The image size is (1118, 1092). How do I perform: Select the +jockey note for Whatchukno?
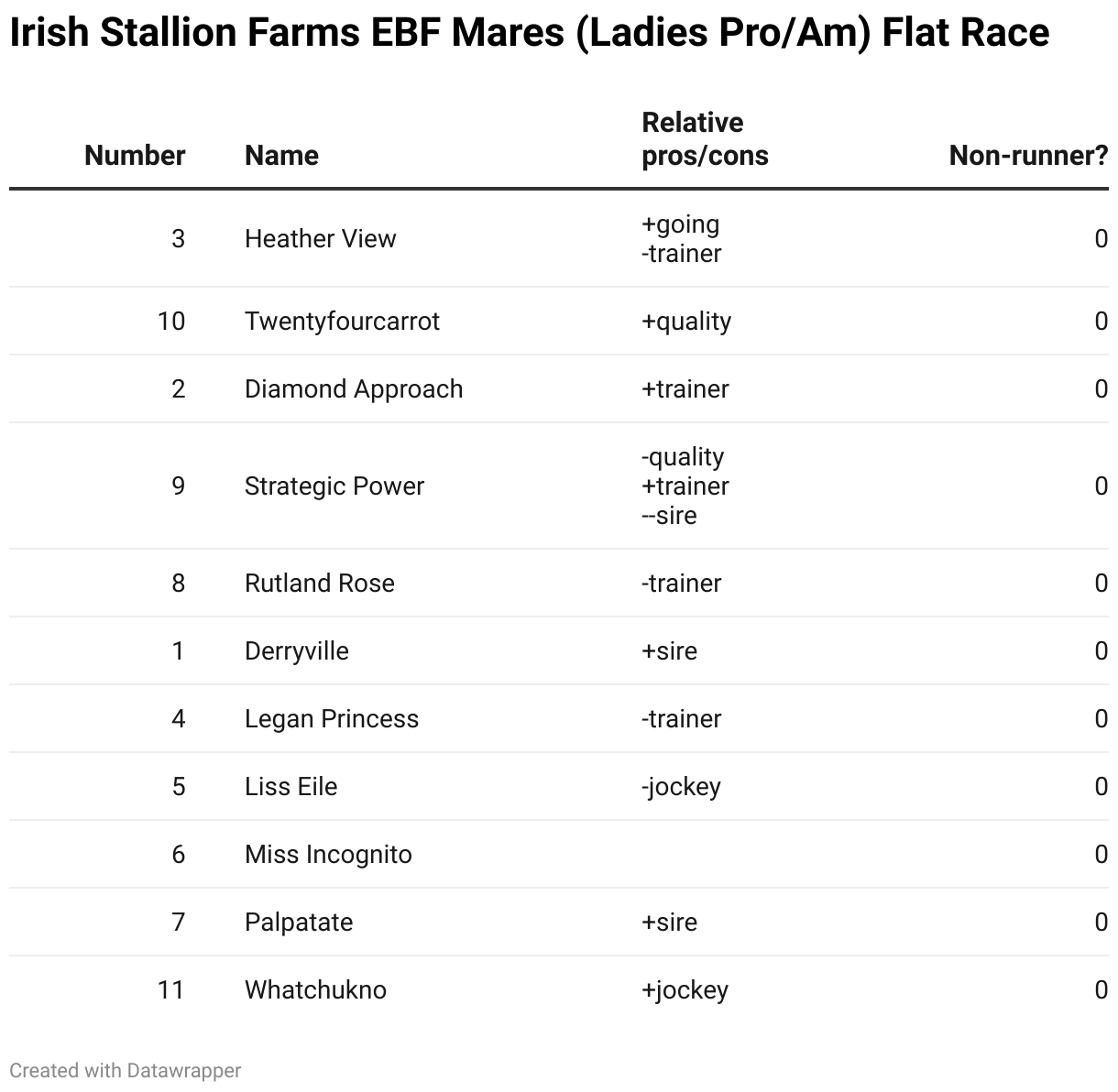pos(685,990)
